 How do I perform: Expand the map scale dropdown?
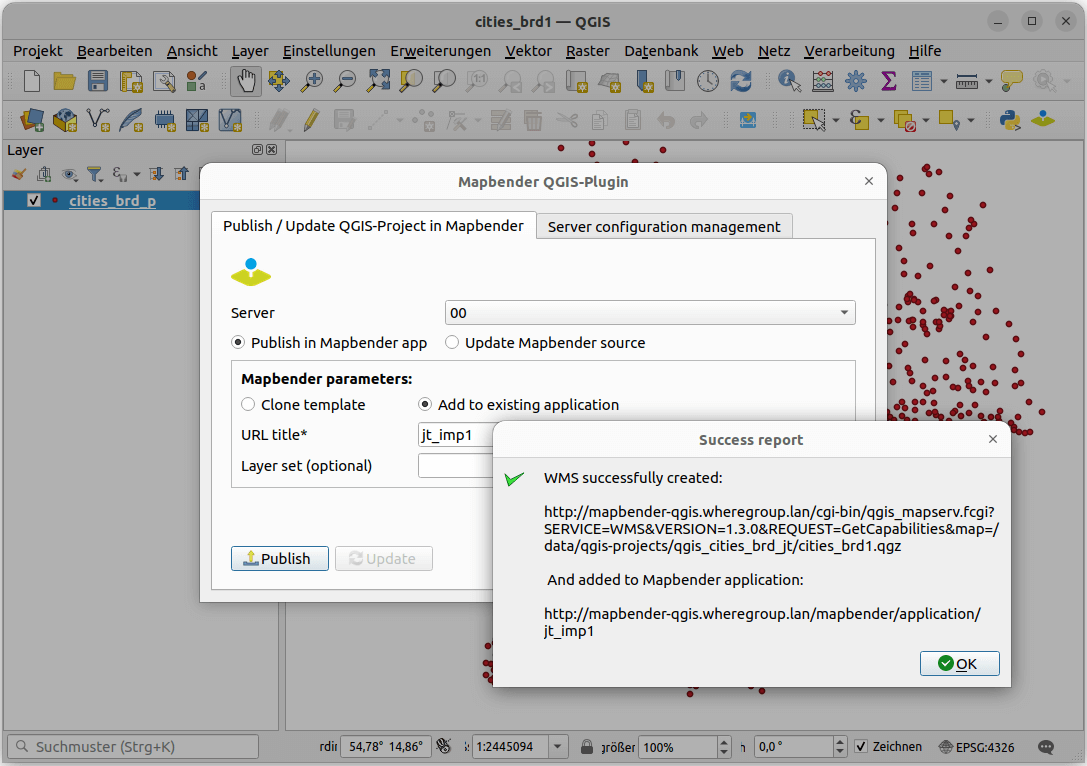559,747
